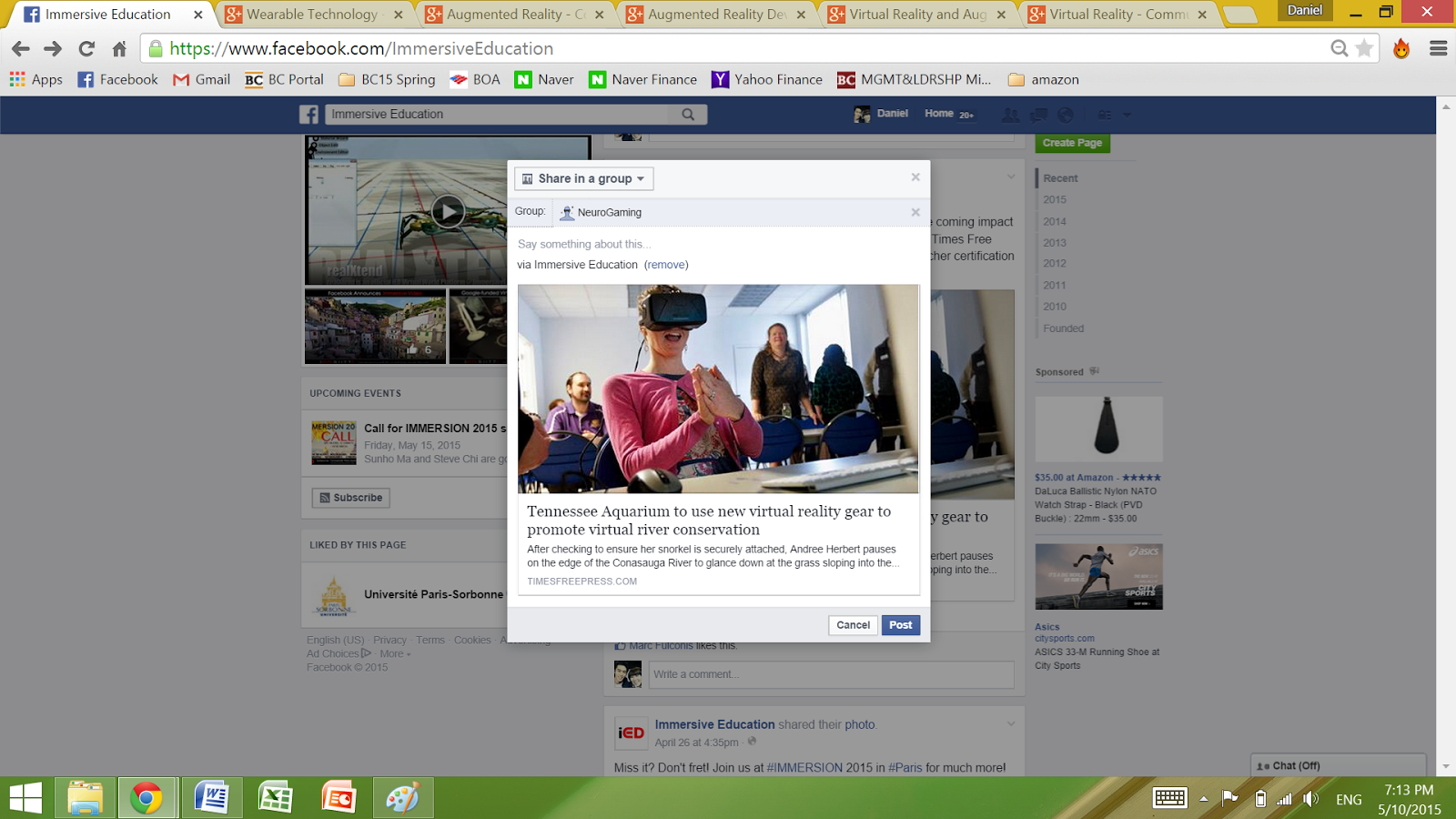Click the ENG language indicator

click(1349, 799)
